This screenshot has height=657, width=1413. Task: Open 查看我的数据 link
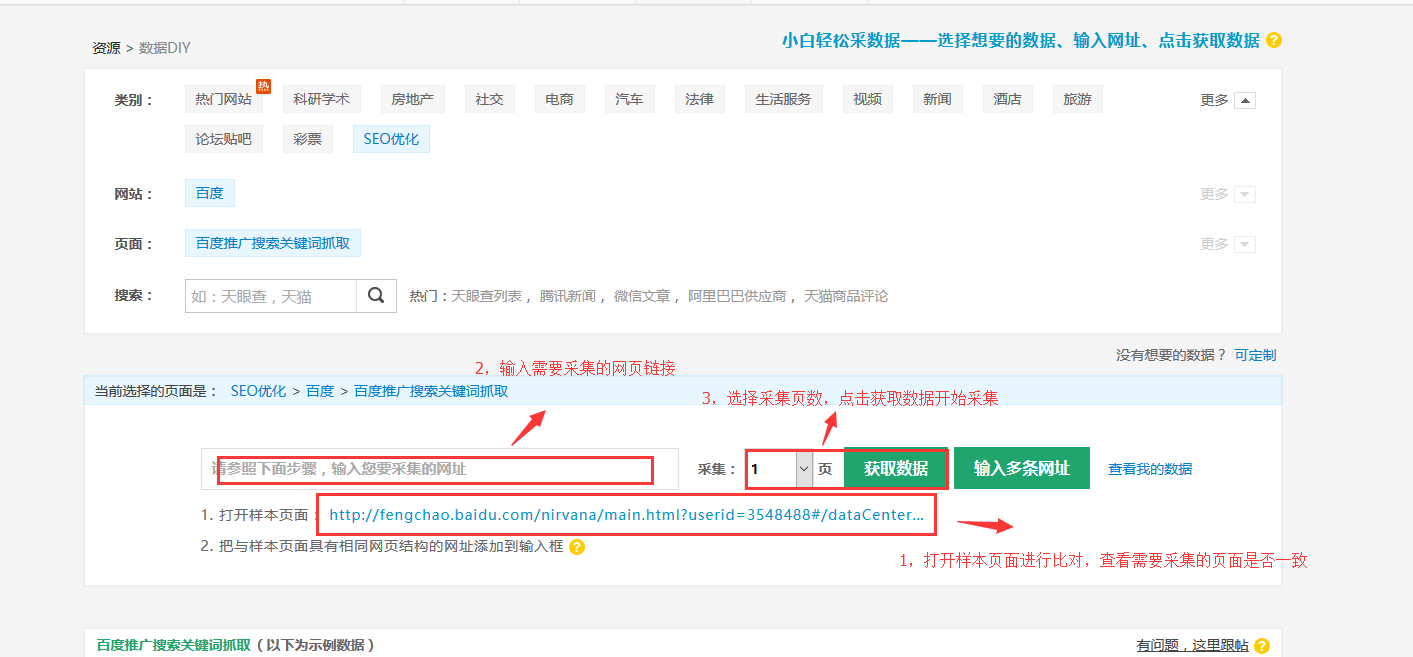click(x=1150, y=469)
